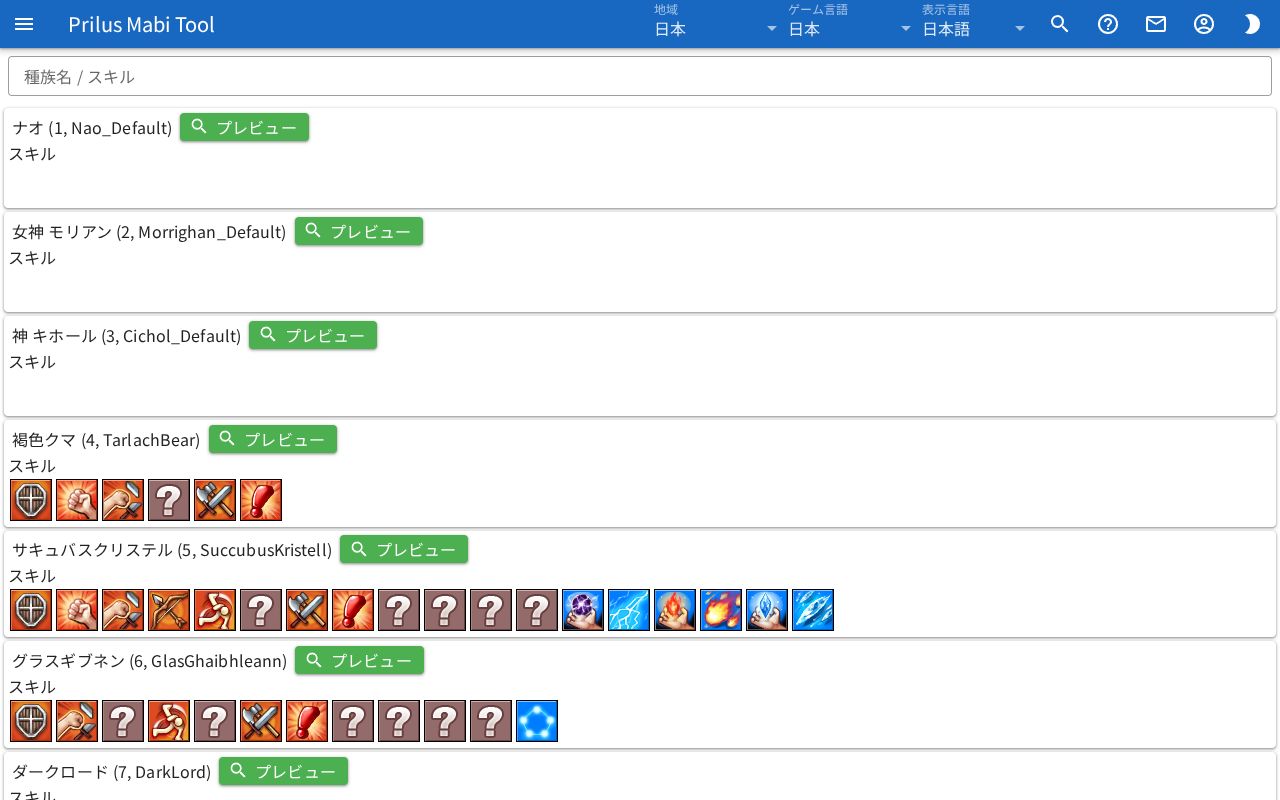The height and width of the screenshot is (800, 1280).
Task: Select SuccubusKristell's Fireball skill icon
Action: pos(721,610)
